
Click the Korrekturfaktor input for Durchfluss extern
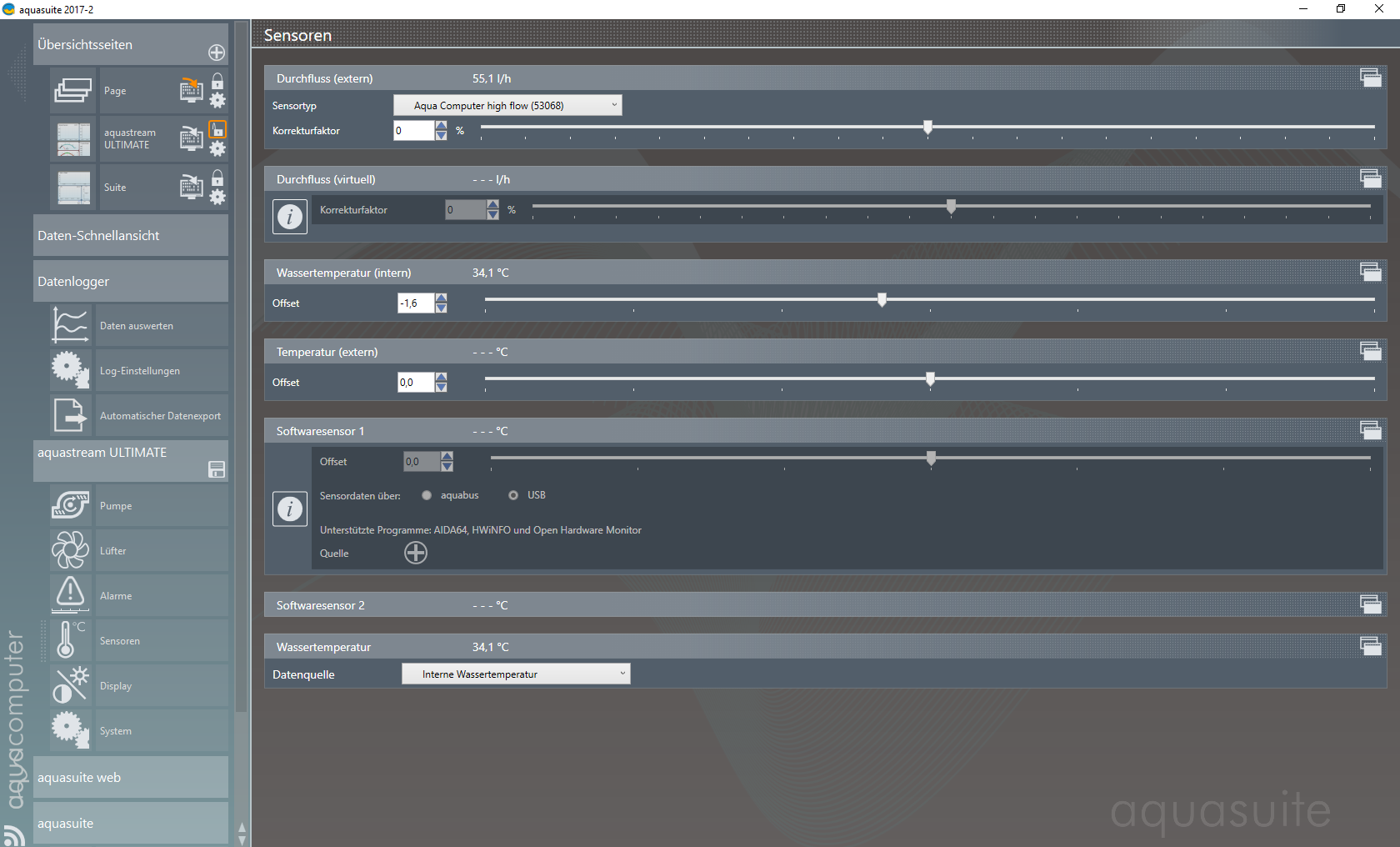pos(413,130)
